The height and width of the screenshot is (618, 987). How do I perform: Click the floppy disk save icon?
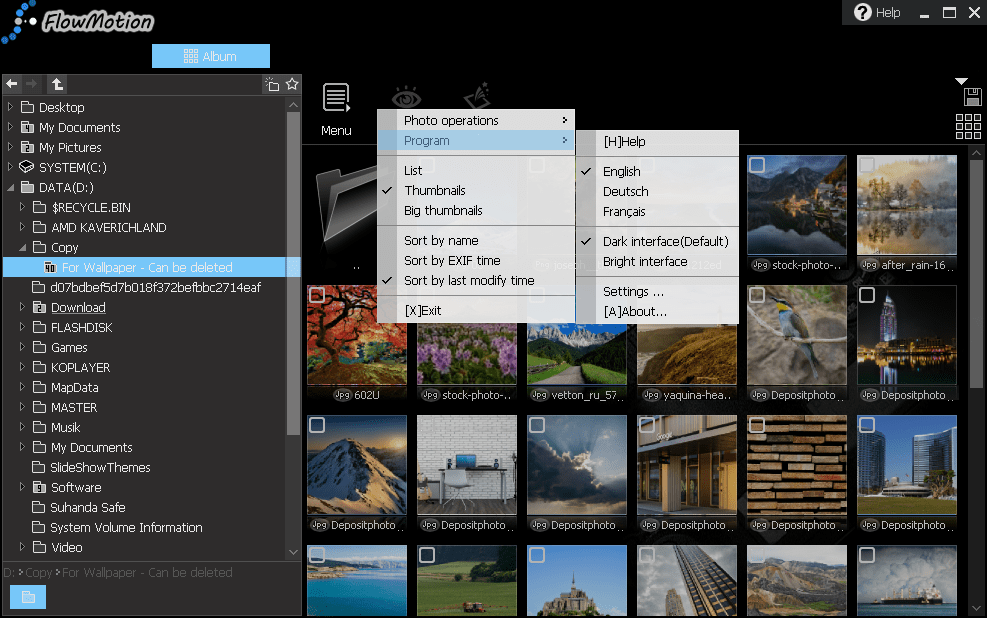[x=971, y=97]
